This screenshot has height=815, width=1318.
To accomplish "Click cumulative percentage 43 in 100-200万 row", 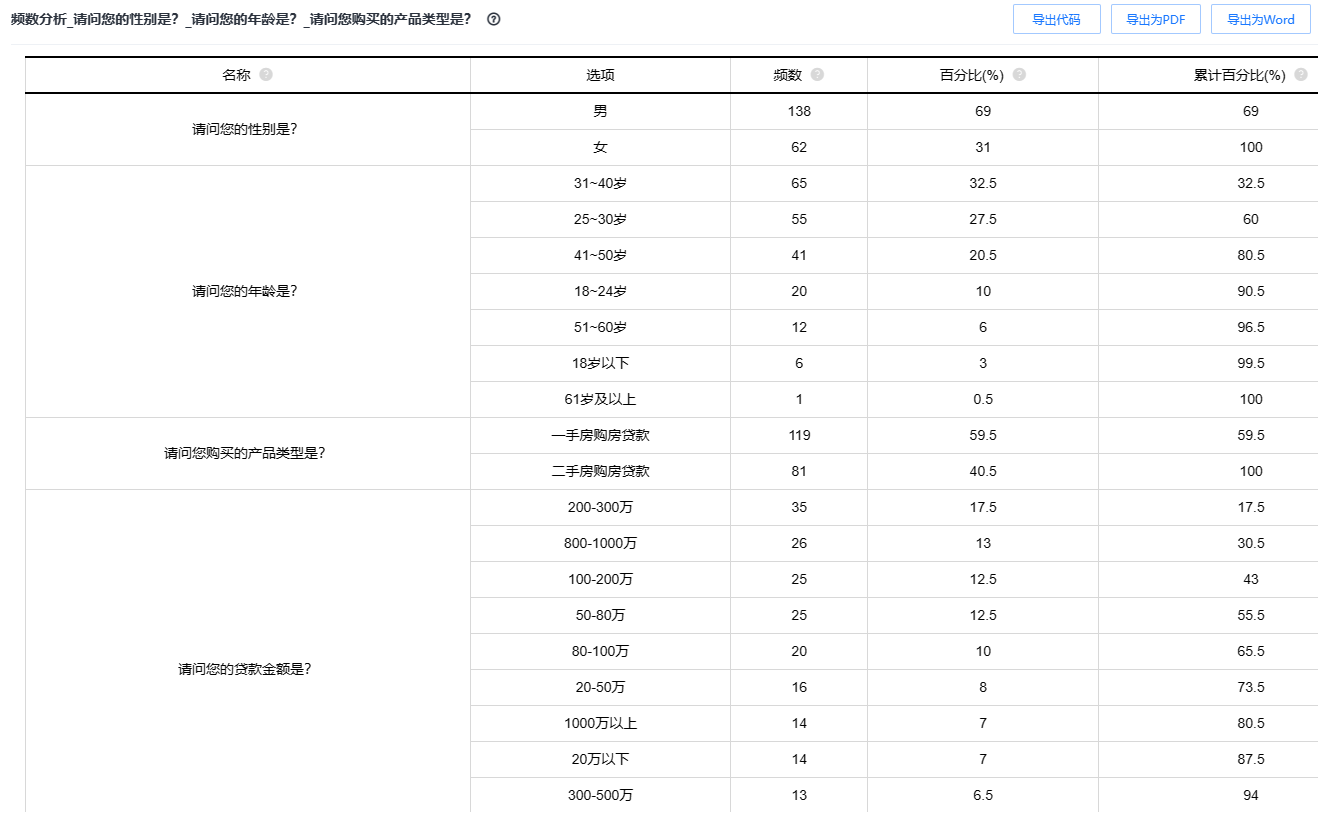I will [x=1251, y=579].
